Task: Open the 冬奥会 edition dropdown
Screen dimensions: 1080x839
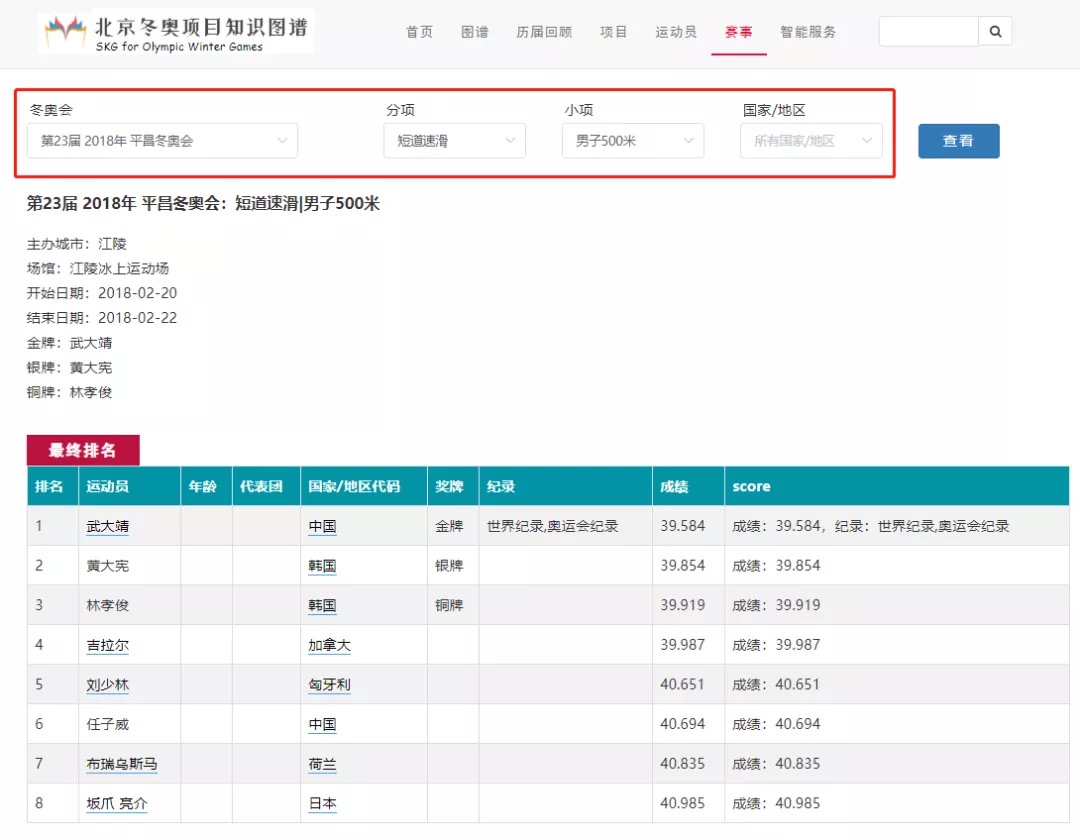Action: pos(162,141)
